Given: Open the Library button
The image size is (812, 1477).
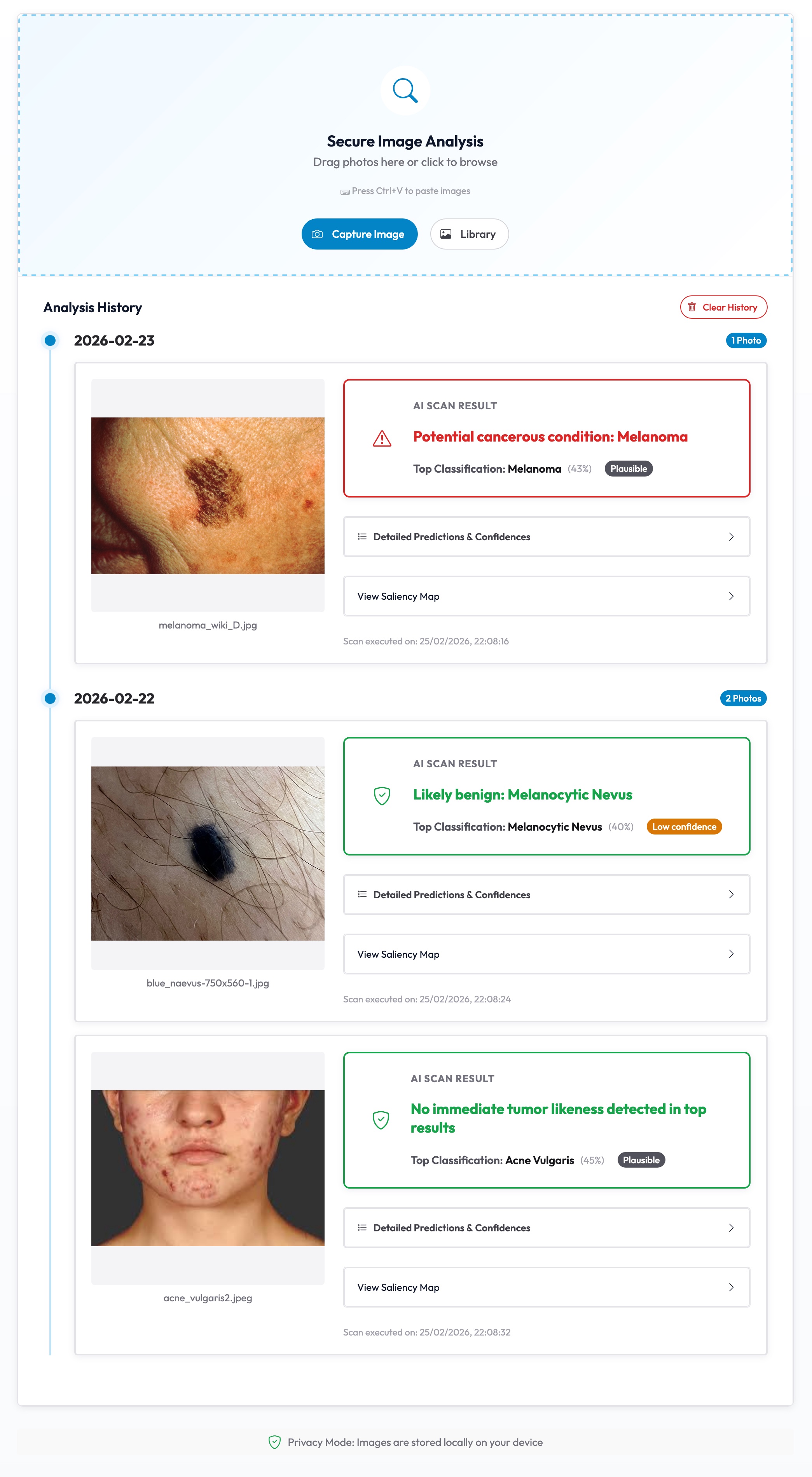Looking at the screenshot, I should coord(469,234).
